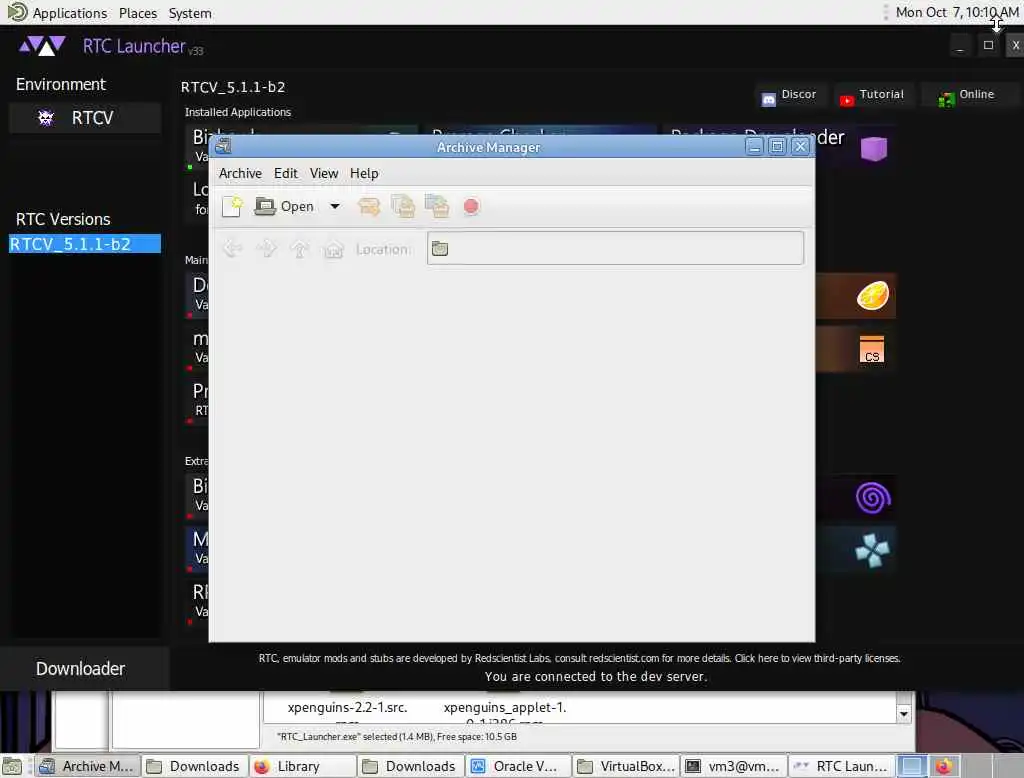Click inside the Location input field
Screen dimensions: 1024x778
pyautogui.click(x=615, y=248)
